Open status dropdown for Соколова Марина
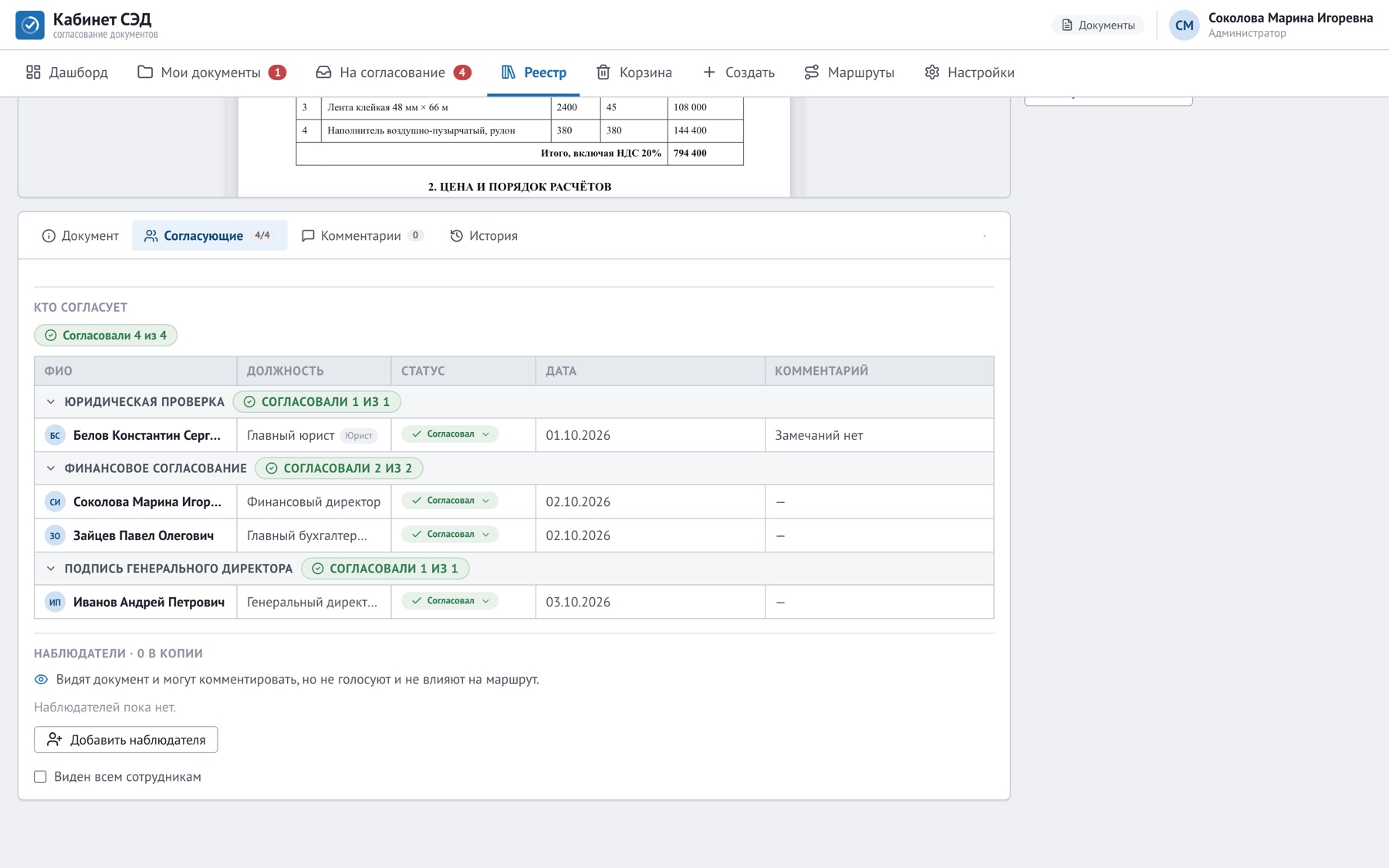 pos(450,501)
